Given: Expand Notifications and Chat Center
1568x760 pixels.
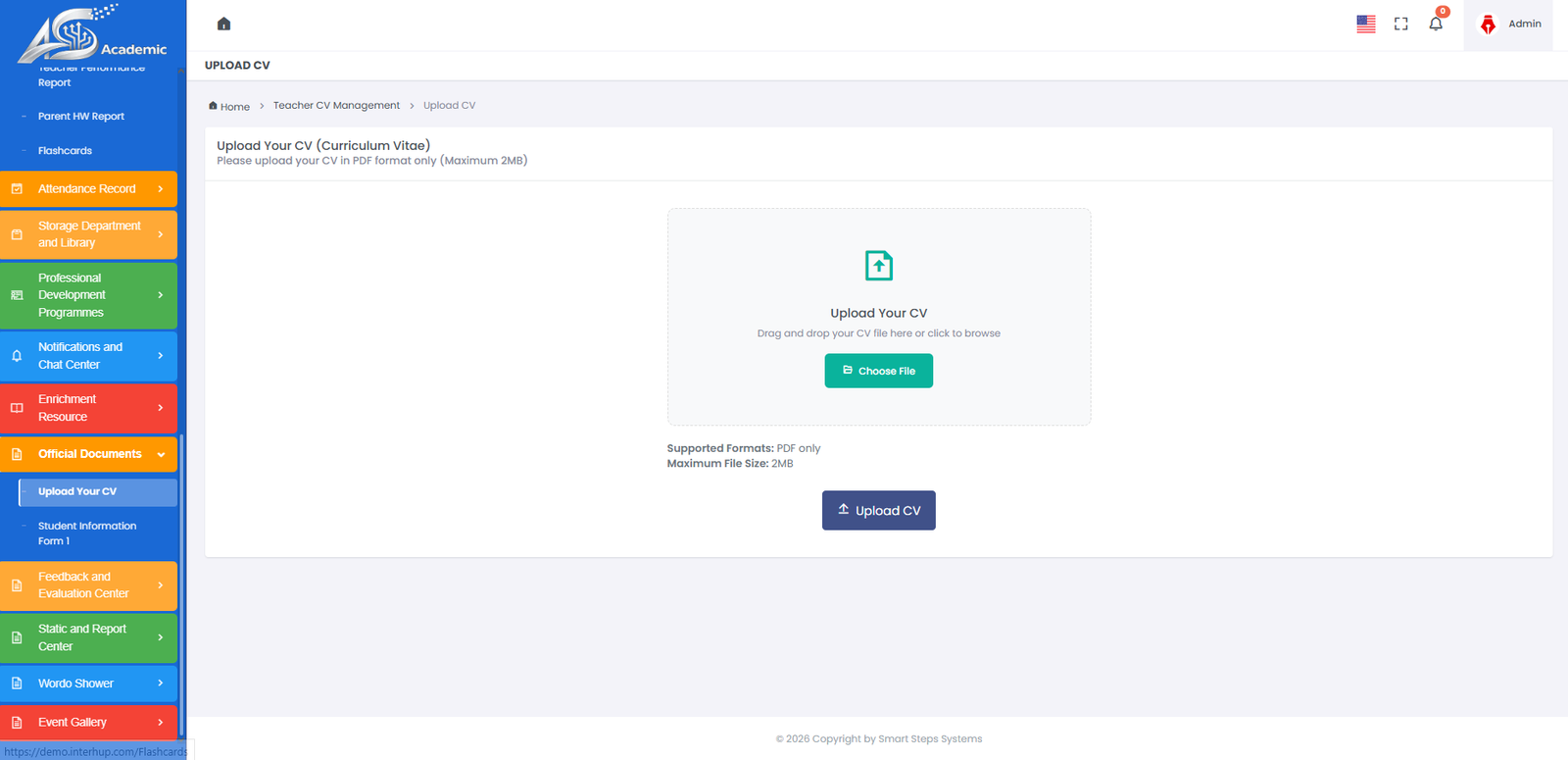Looking at the screenshot, I should 88,356.
